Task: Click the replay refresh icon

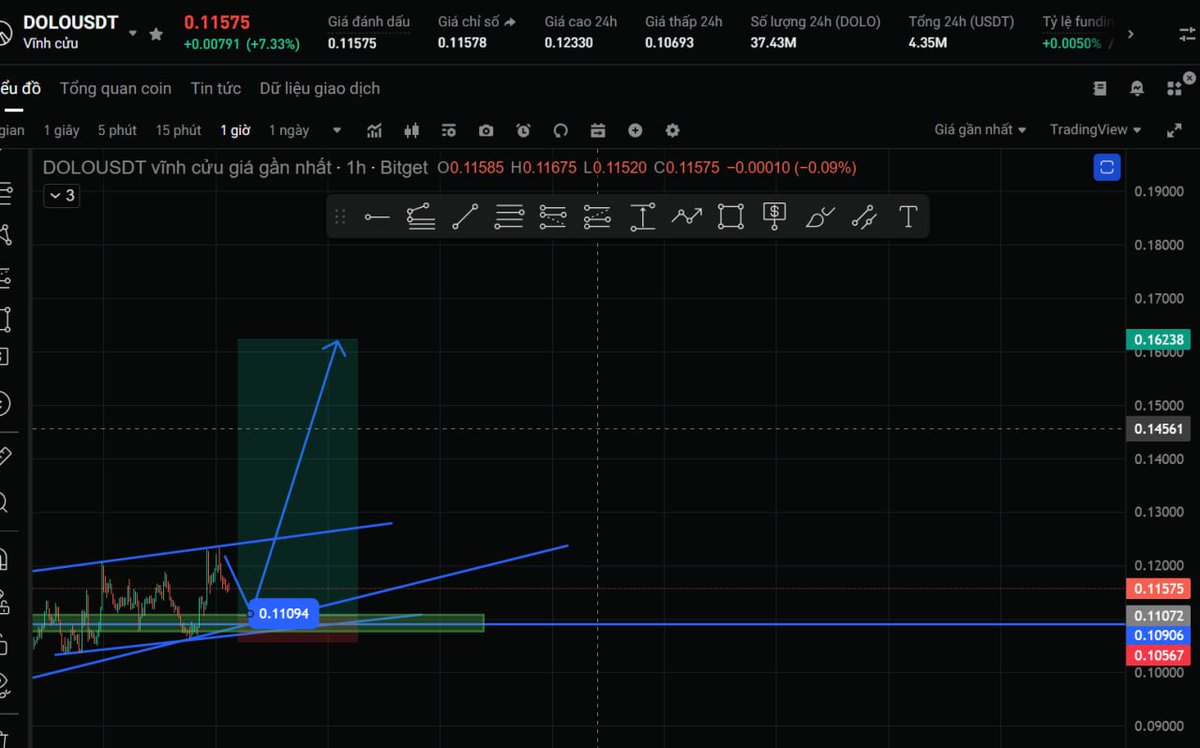Action: pos(560,130)
